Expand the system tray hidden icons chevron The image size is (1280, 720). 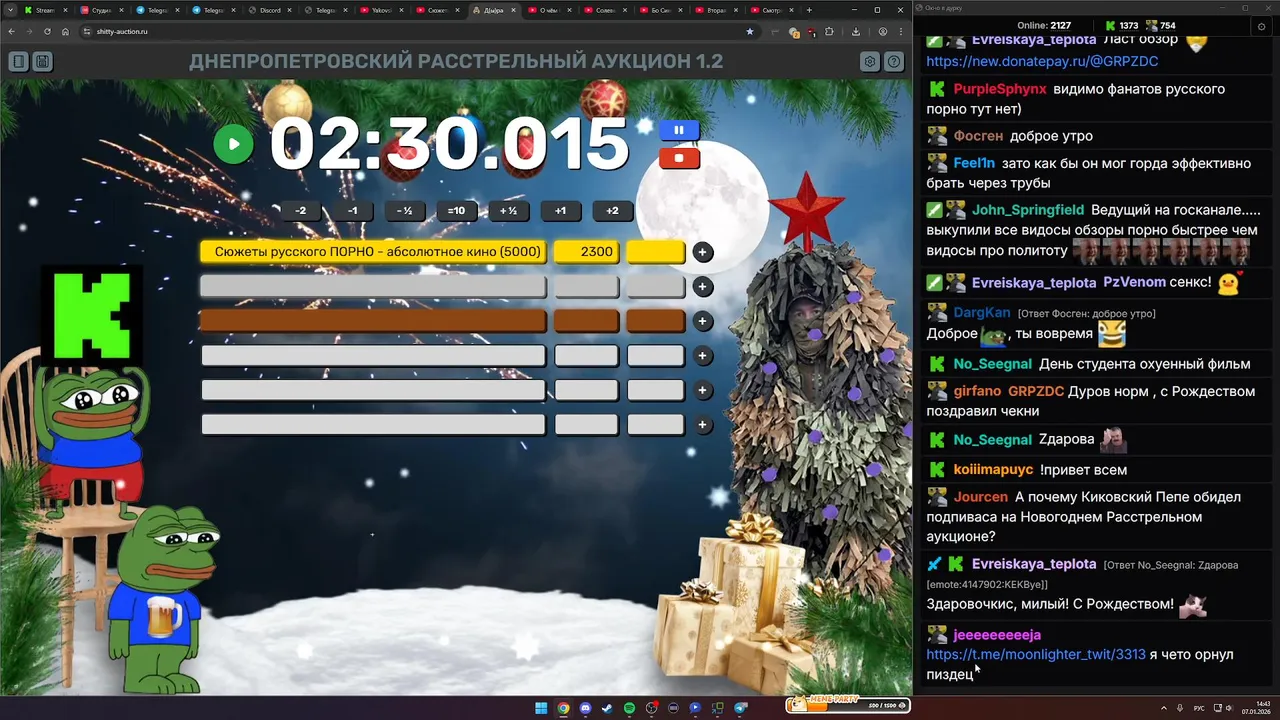click(1164, 707)
